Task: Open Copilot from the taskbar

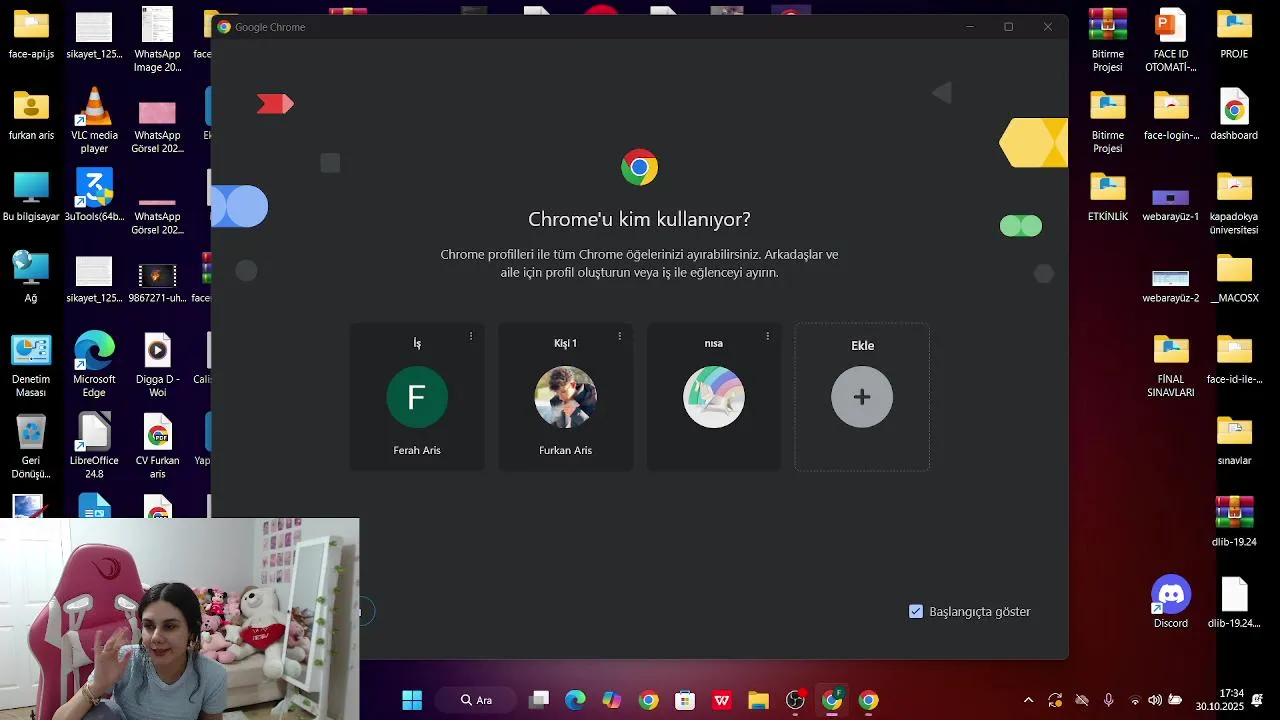Action: coord(612,700)
